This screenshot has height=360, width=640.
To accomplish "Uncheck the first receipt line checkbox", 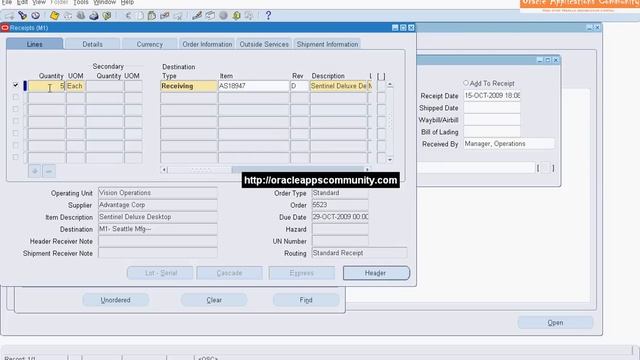I will [x=16, y=85].
